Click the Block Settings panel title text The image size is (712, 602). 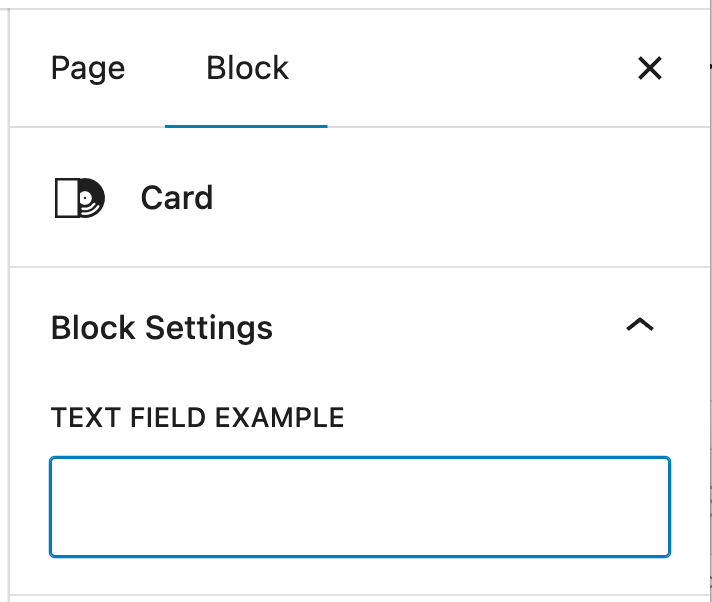pos(162,328)
